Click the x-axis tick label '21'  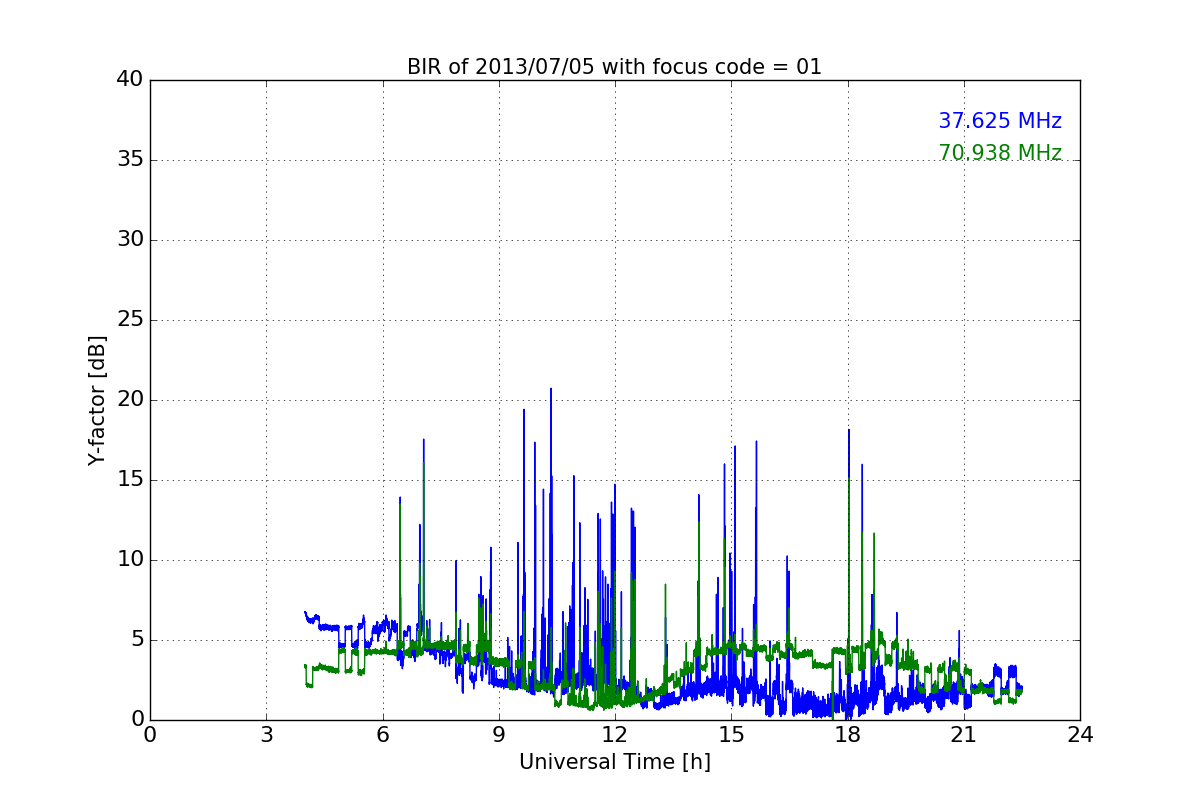tap(964, 734)
